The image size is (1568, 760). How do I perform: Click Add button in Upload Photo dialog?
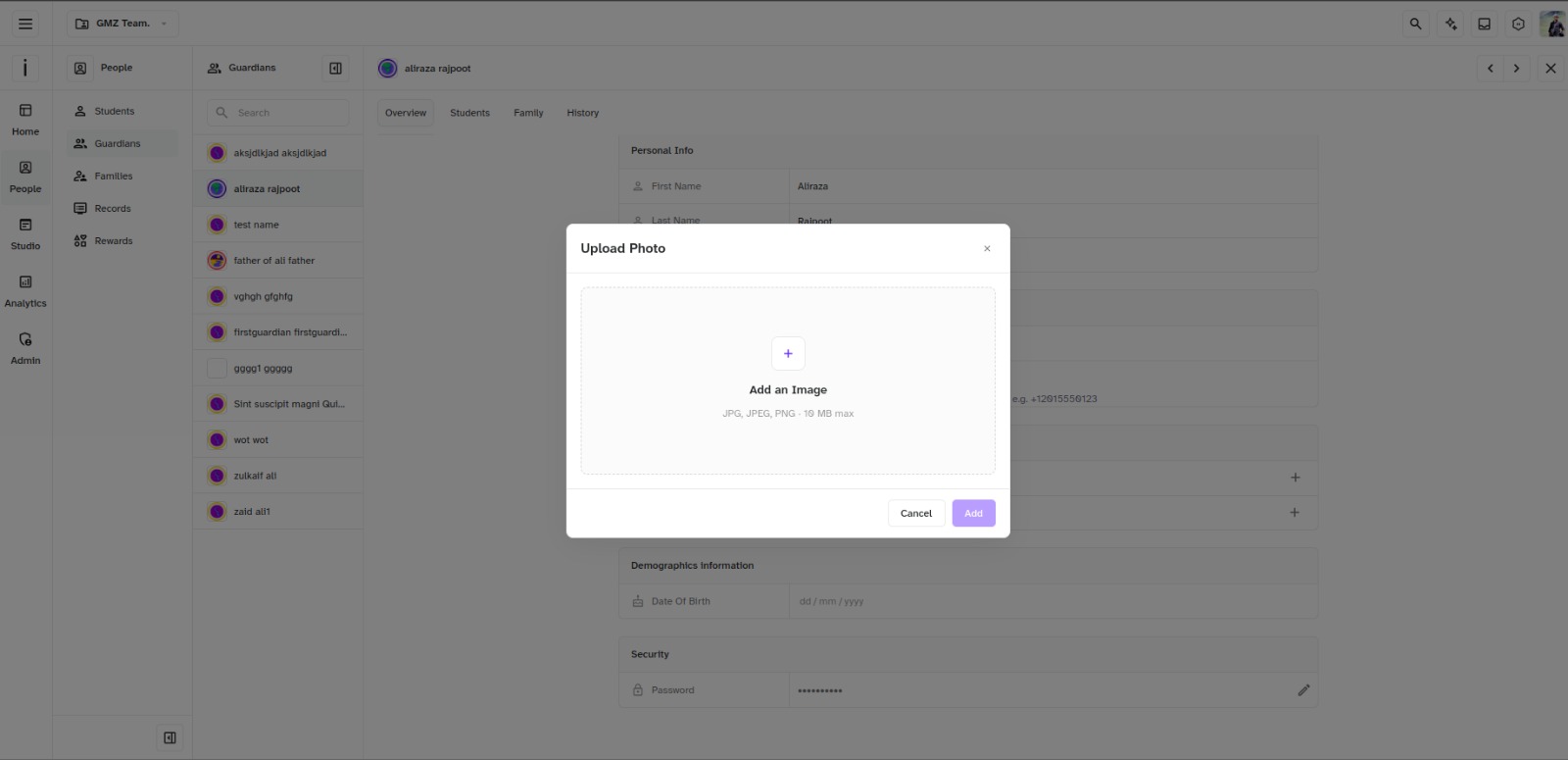pos(973,513)
